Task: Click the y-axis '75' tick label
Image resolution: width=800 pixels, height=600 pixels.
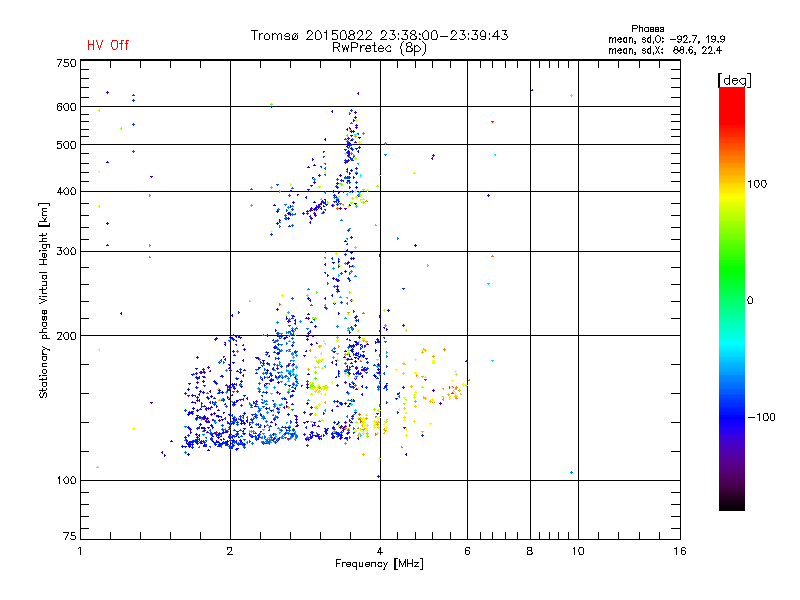Action: [x=70, y=536]
